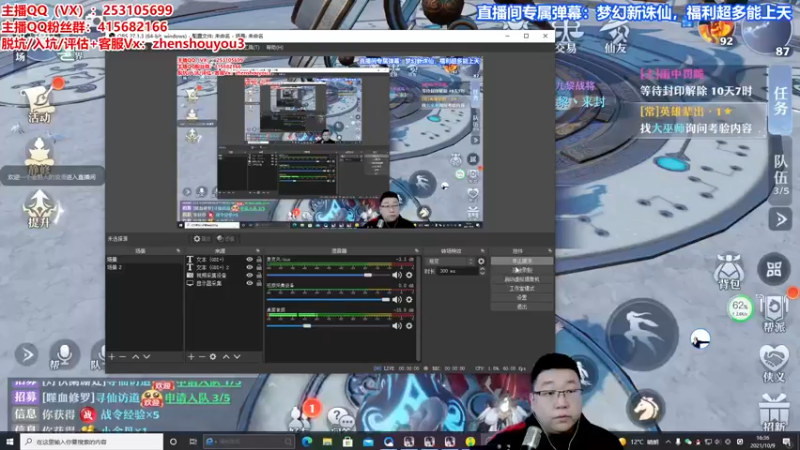Move the selected source down in the sources list
The width and height of the screenshot is (800, 450).
(237, 357)
